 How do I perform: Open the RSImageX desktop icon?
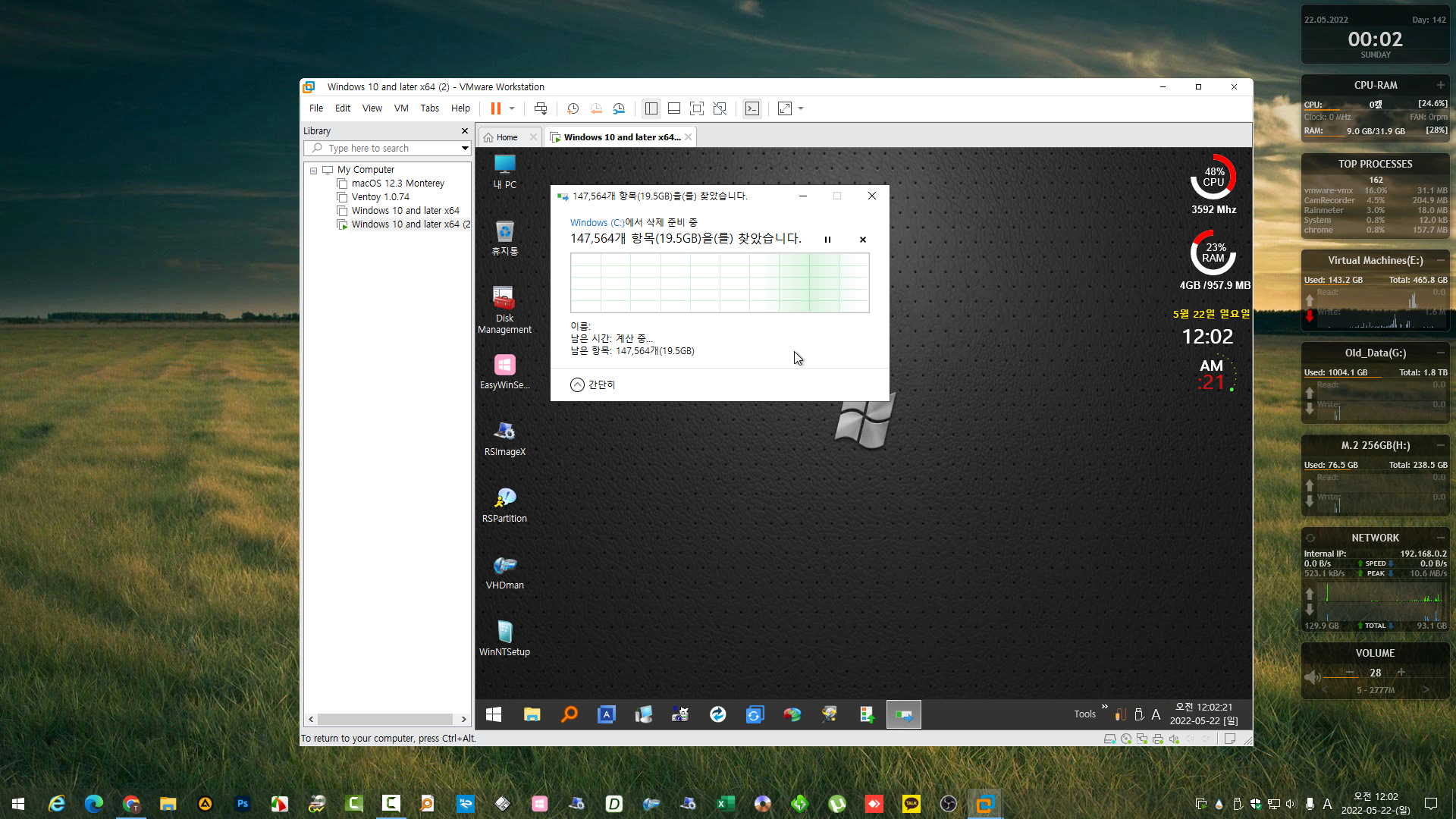point(504,438)
